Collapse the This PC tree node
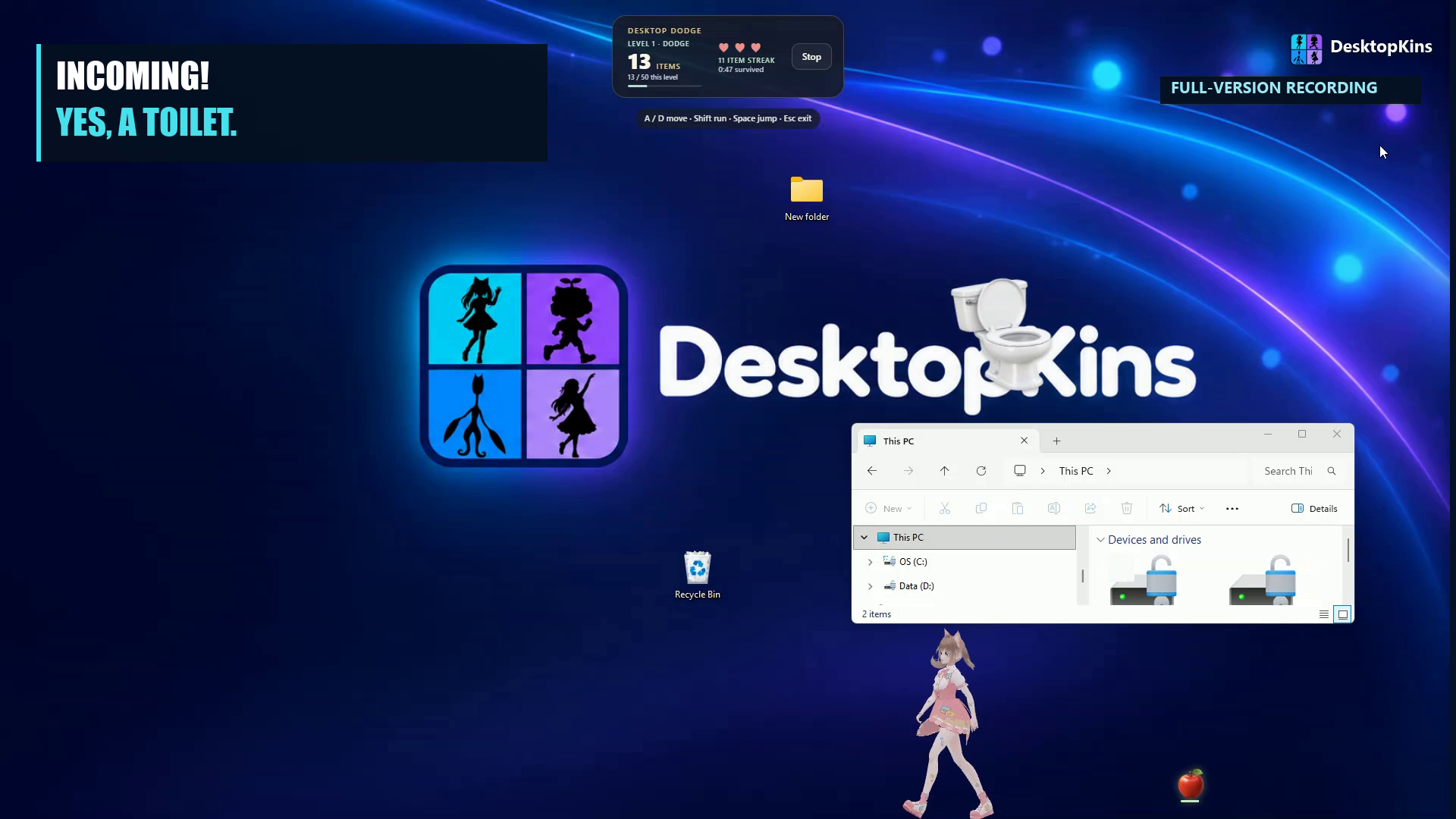The width and height of the screenshot is (1456, 819). [864, 538]
